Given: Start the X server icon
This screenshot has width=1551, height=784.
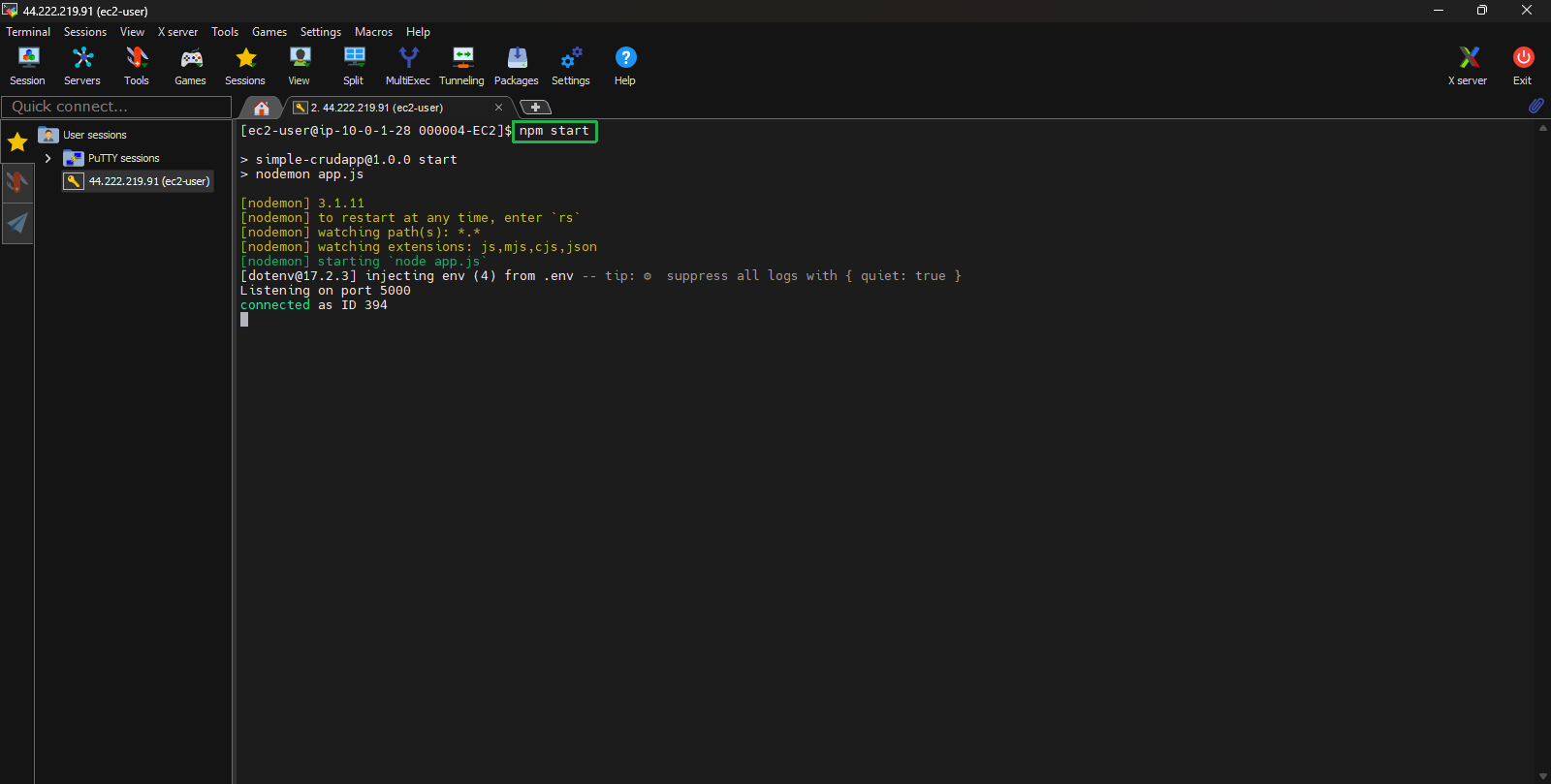Looking at the screenshot, I should [1468, 66].
